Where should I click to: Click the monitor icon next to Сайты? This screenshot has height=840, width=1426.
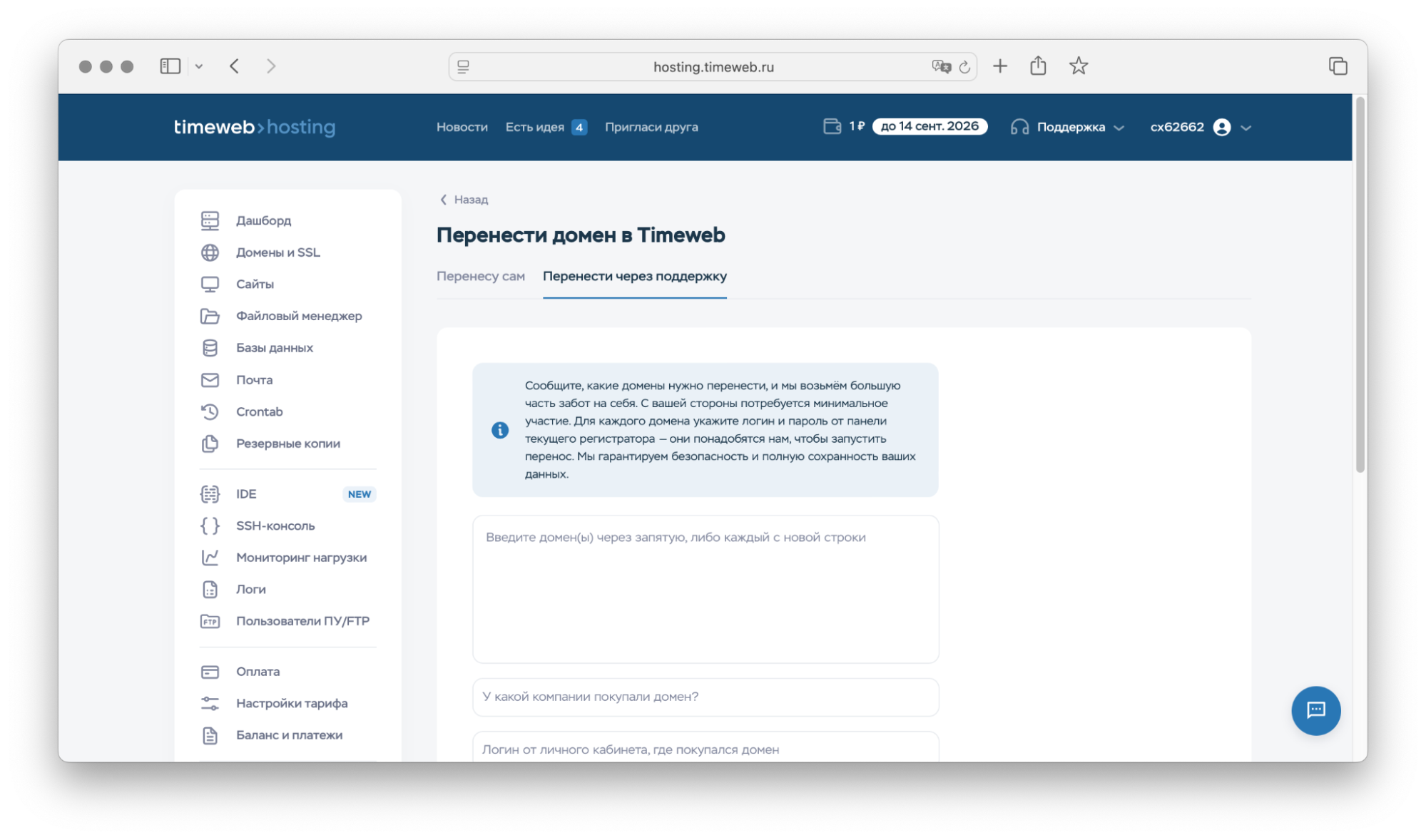click(x=210, y=284)
